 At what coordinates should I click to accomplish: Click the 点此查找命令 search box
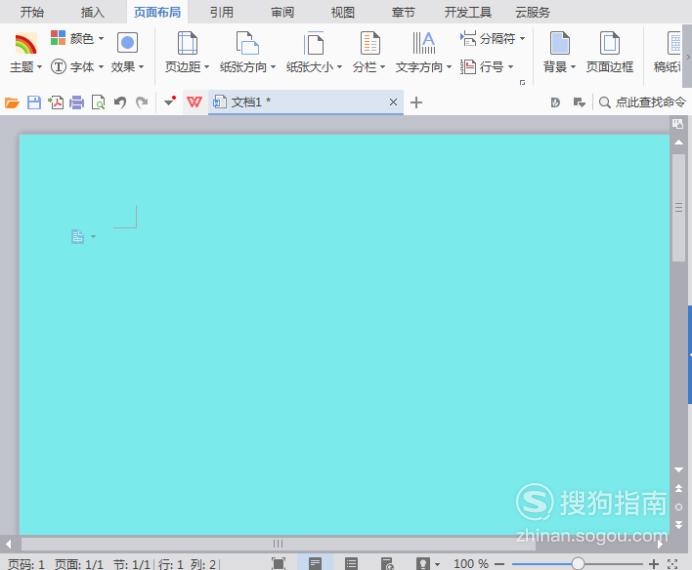pyautogui.click(x=642, y=102)
